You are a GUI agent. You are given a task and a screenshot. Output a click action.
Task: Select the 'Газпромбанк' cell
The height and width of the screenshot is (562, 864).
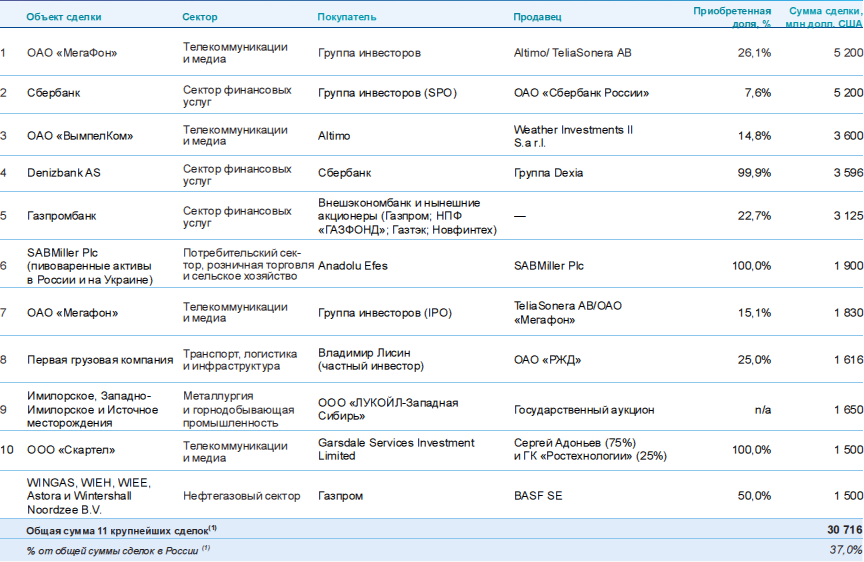(x=62, y=216)
